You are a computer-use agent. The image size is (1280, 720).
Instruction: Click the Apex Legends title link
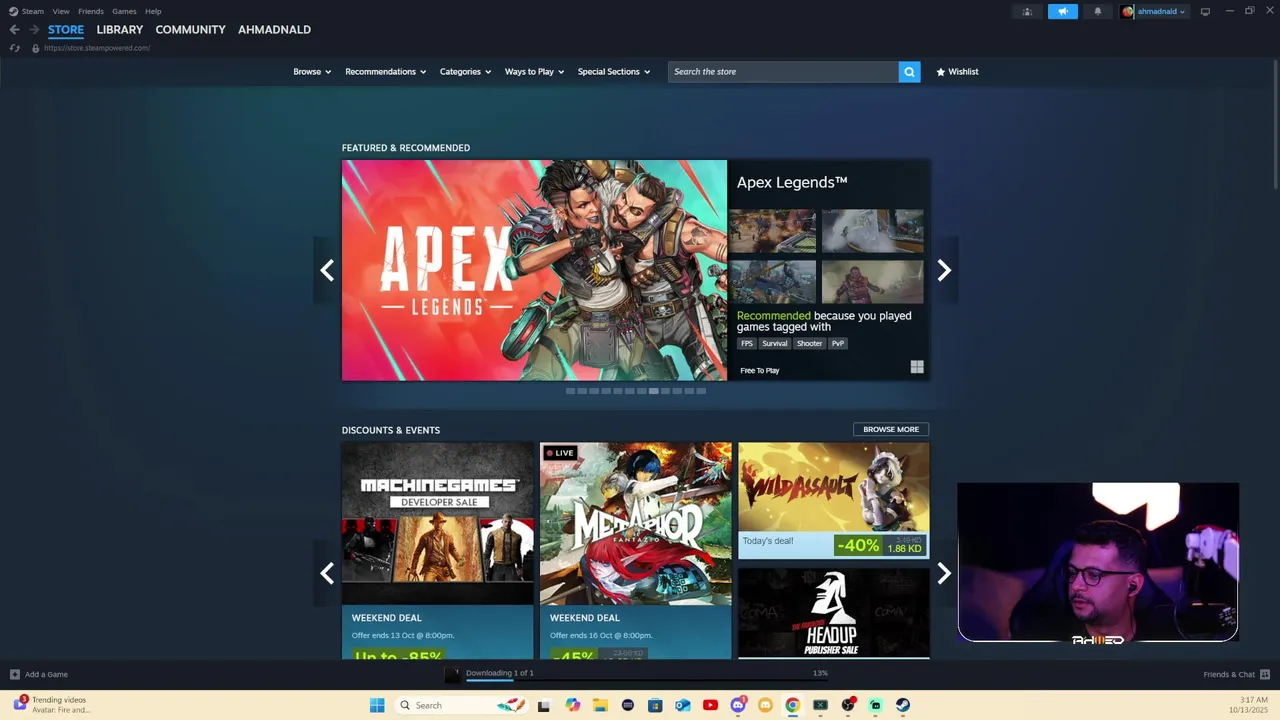792,182
